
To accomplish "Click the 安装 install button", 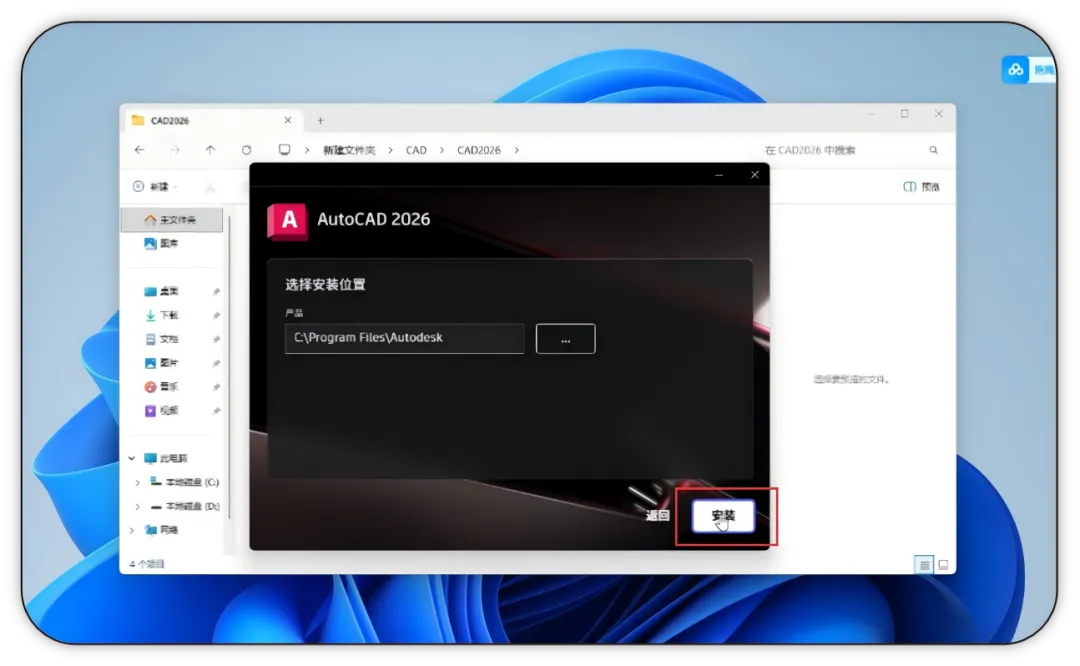I will (x=723, y=516).
